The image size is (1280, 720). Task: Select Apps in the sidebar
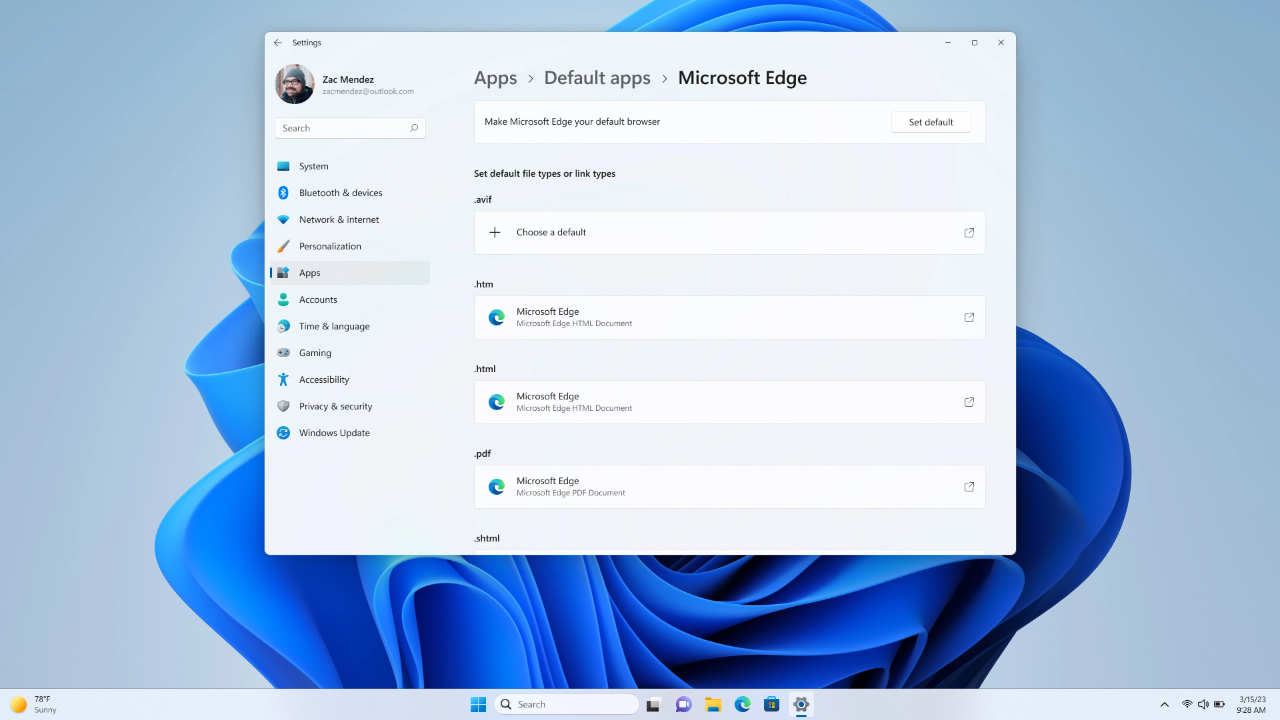[350, 273]
